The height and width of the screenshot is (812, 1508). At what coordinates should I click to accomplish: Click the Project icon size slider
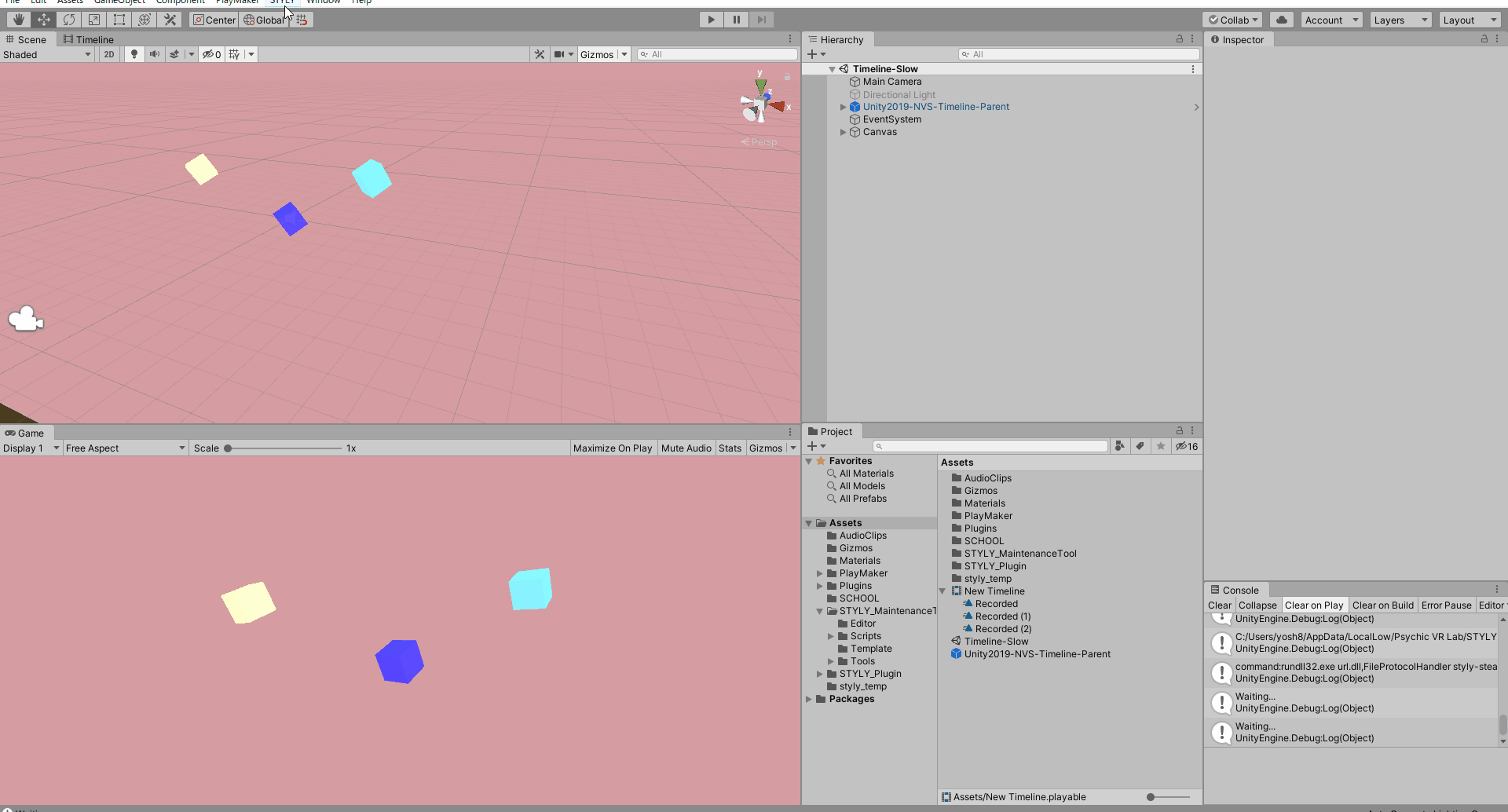1169,797
